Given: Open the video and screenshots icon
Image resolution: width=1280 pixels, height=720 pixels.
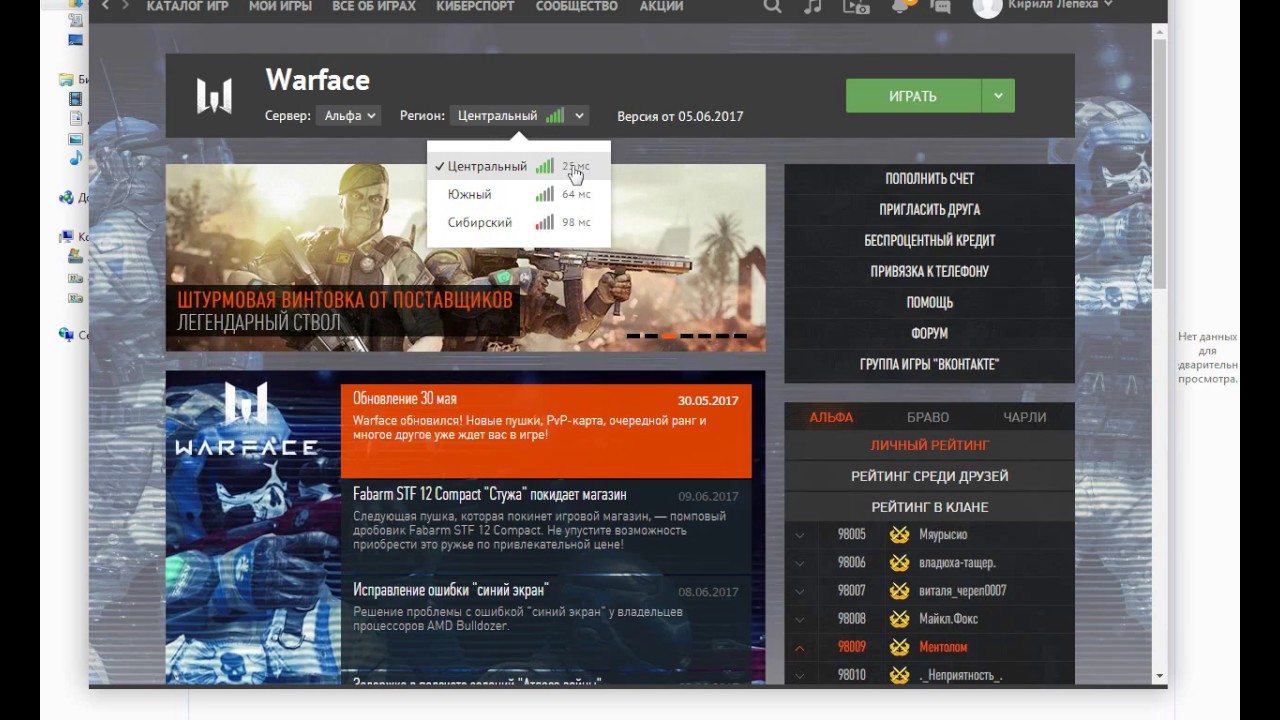Looking at the screenshot, I should (x=856, y=6).
